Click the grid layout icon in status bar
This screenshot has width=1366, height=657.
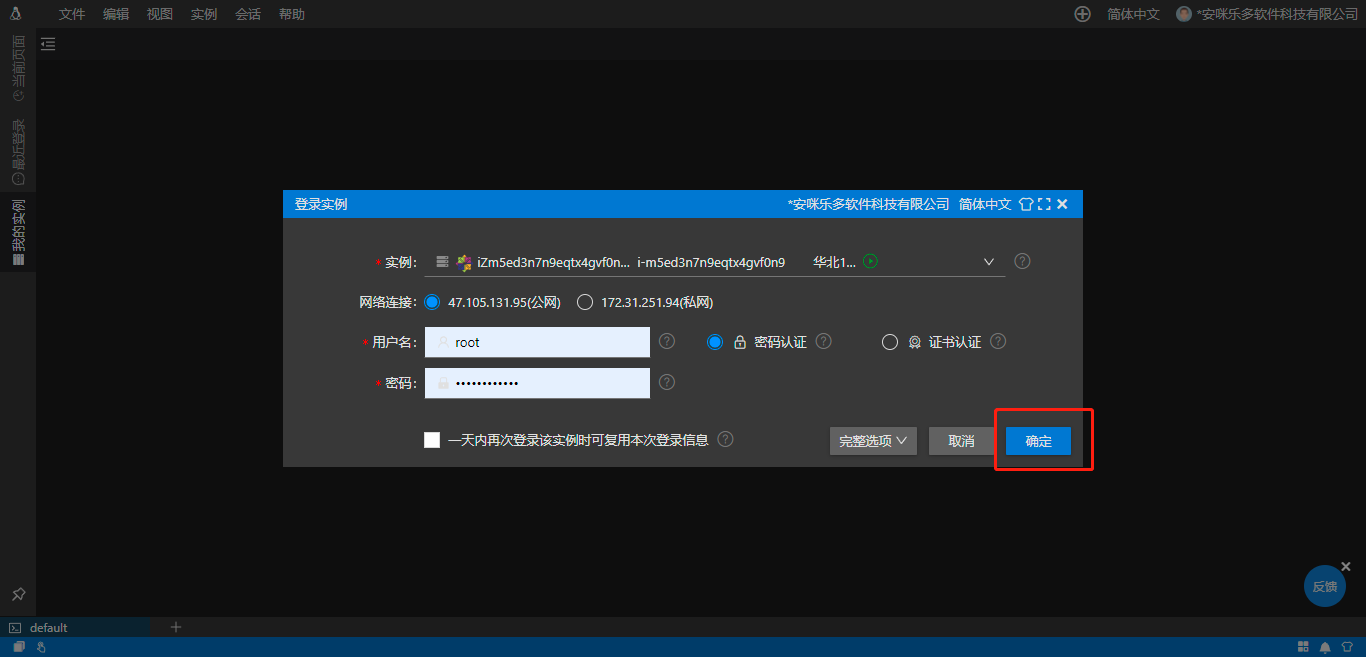click(x=1303, y=647)
